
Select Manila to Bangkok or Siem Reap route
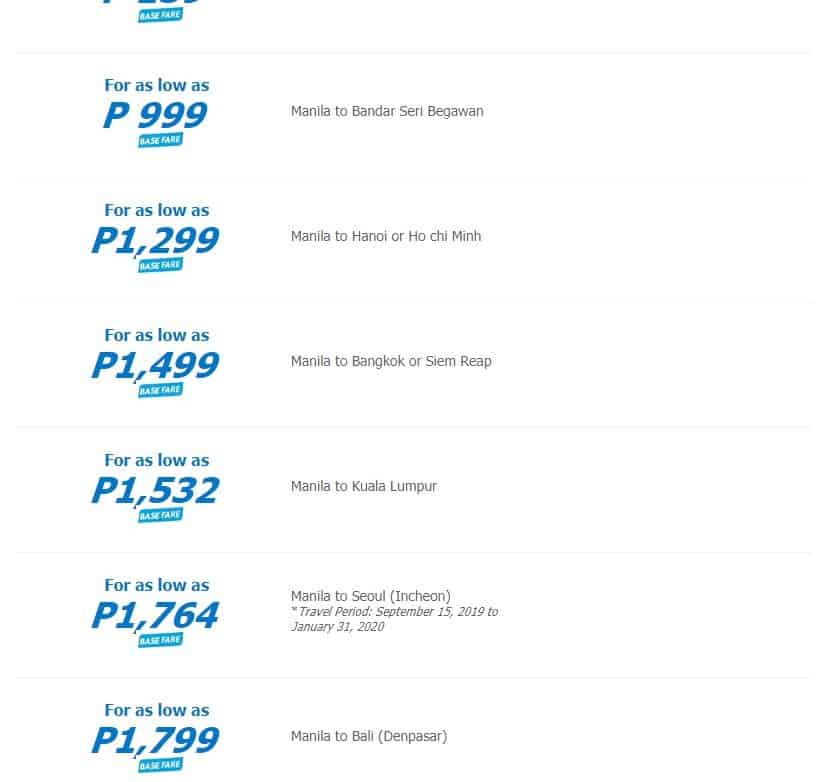pos(391,361)
